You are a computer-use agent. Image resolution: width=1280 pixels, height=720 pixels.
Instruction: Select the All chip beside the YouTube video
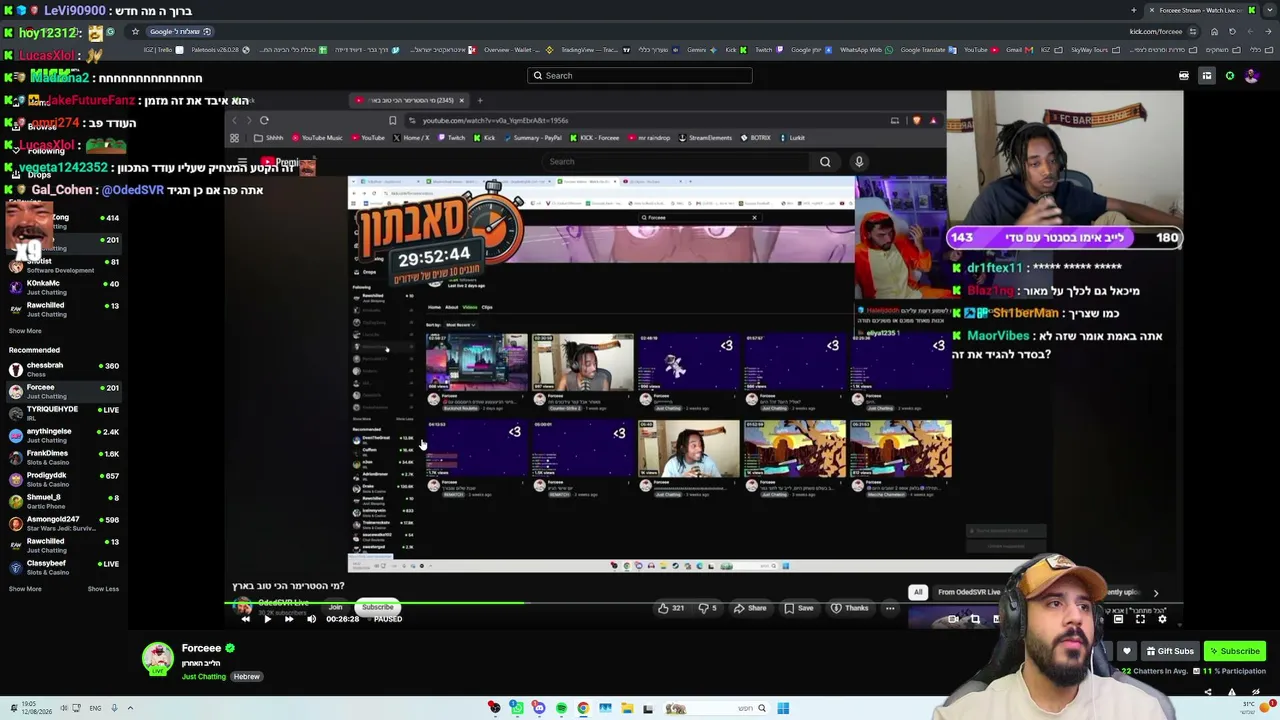tap(918, 592)
